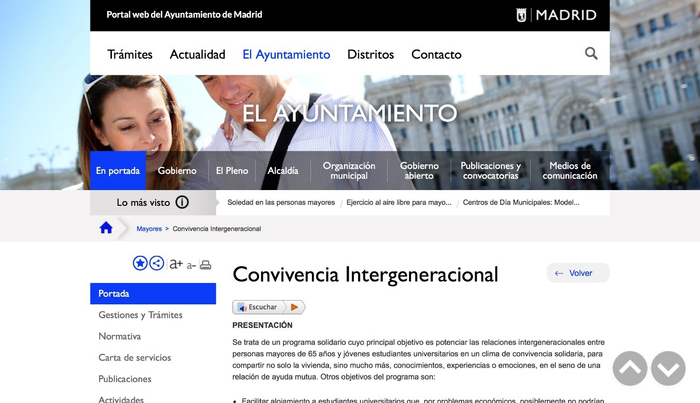
Task: Click the Lo más visto label
Action: click(143, 203)
